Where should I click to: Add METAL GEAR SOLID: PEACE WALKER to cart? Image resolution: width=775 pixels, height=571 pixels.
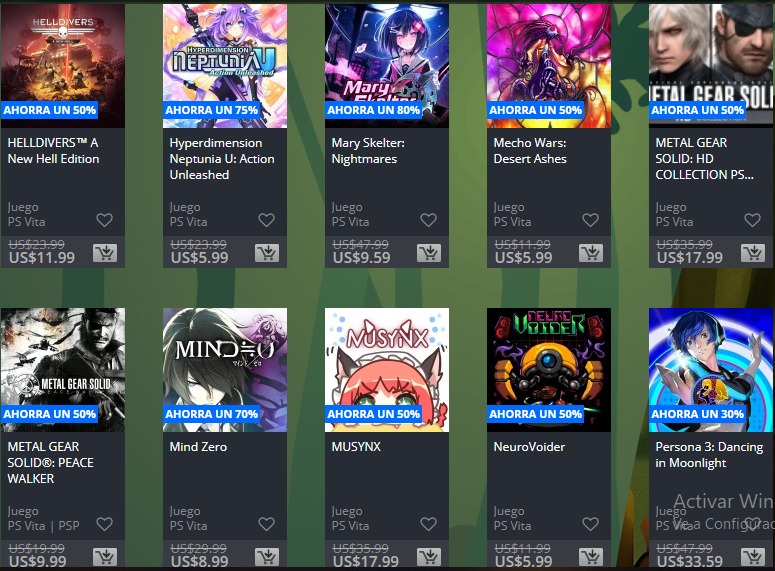click(105, 557)
